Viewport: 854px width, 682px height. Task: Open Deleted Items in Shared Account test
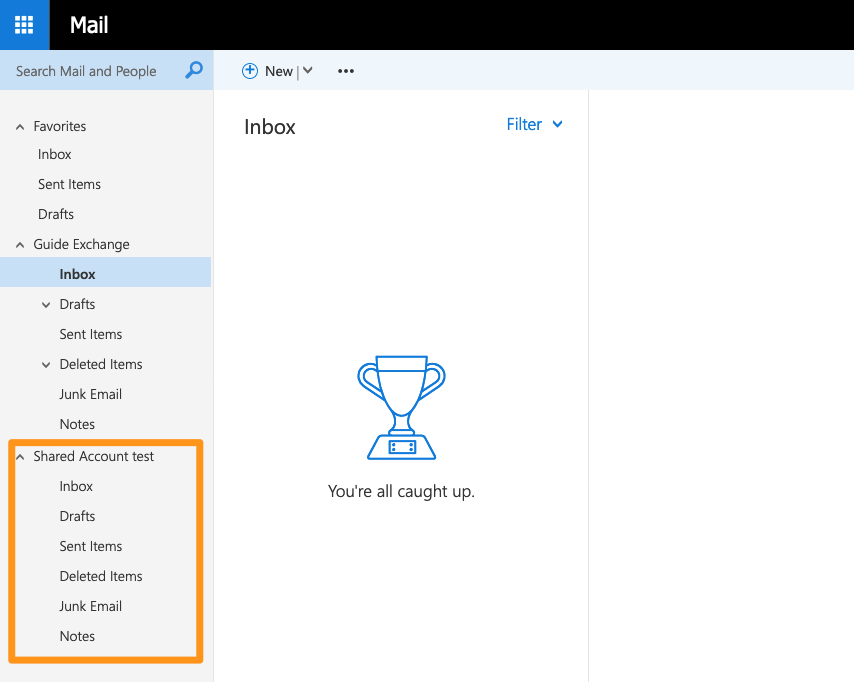click(100, 576)
